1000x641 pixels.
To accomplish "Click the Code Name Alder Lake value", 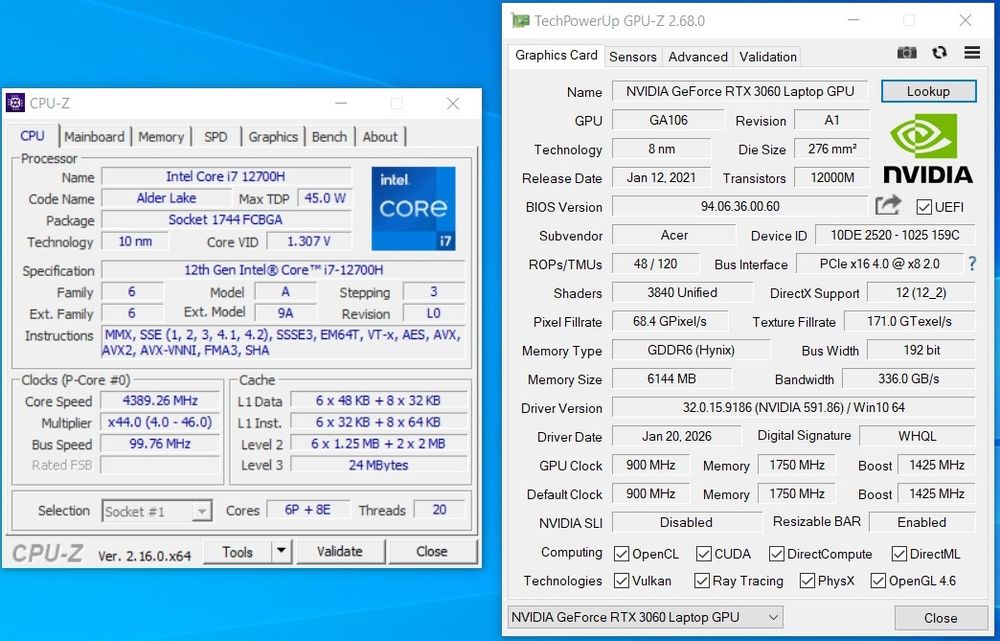I will pyautogui.click(x=166, y=198).
